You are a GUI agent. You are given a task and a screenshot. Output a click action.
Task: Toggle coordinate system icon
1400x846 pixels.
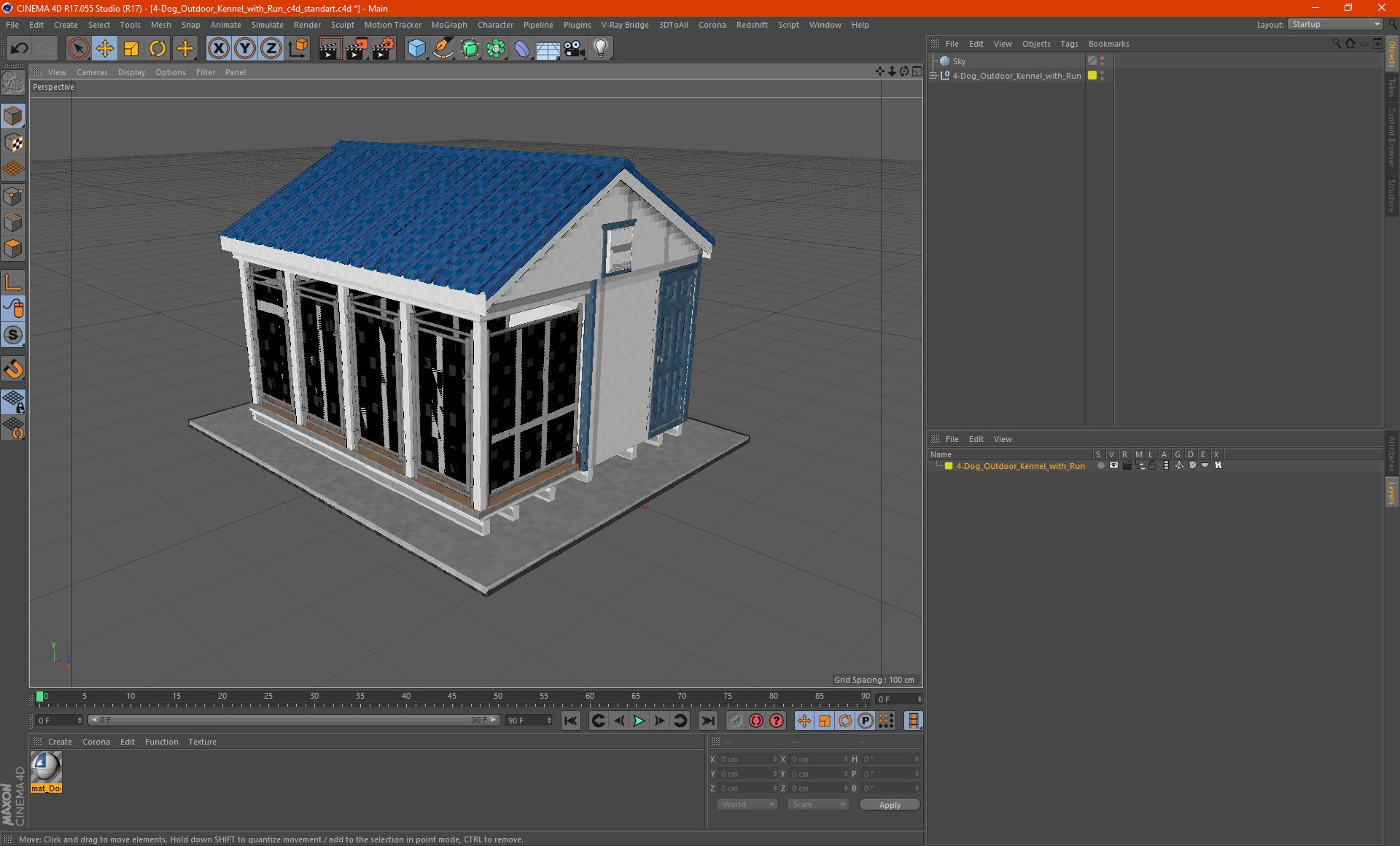point(297,49)
